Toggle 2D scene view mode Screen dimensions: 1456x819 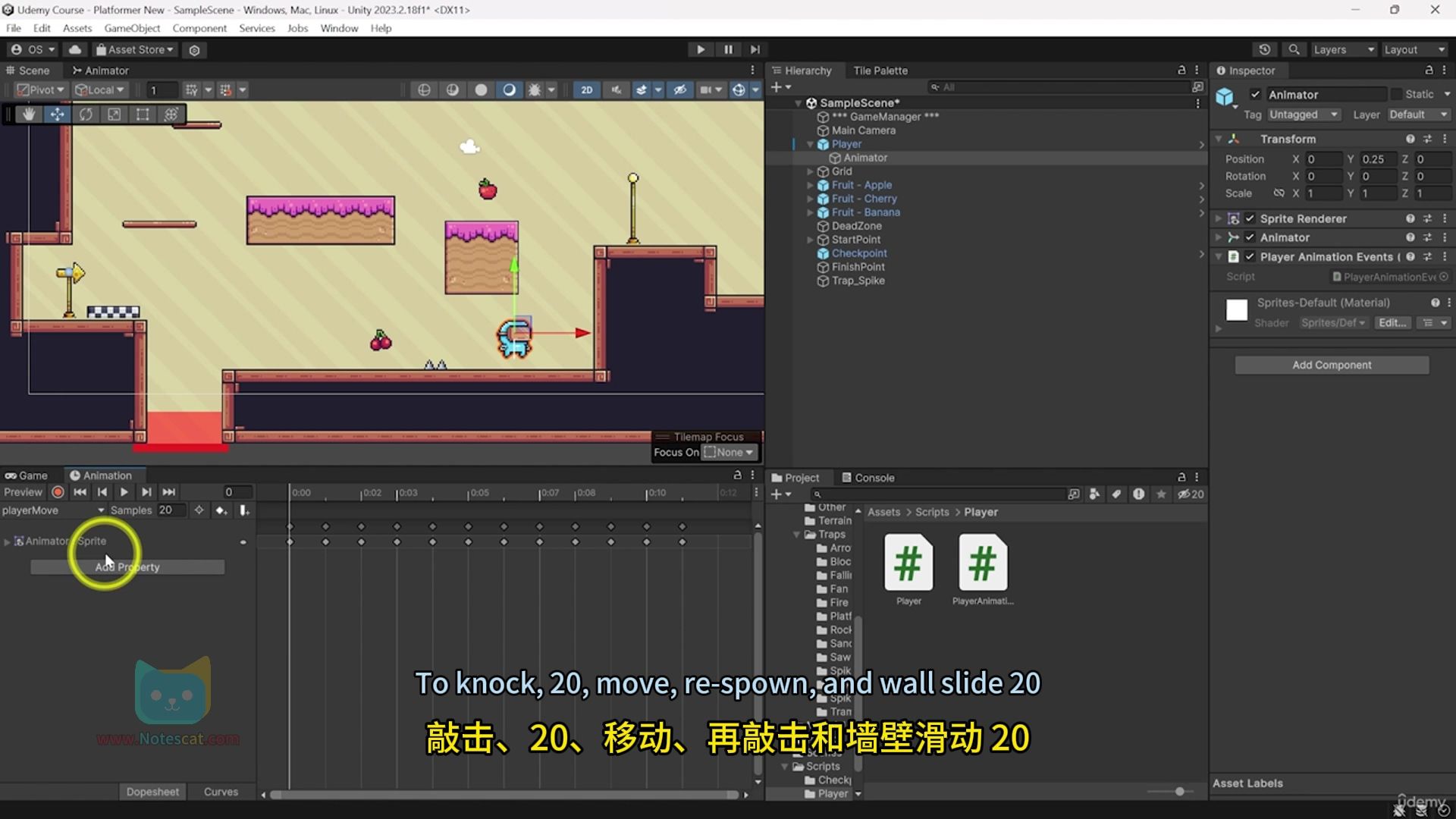pyautogui.click(x=587, y=89)
